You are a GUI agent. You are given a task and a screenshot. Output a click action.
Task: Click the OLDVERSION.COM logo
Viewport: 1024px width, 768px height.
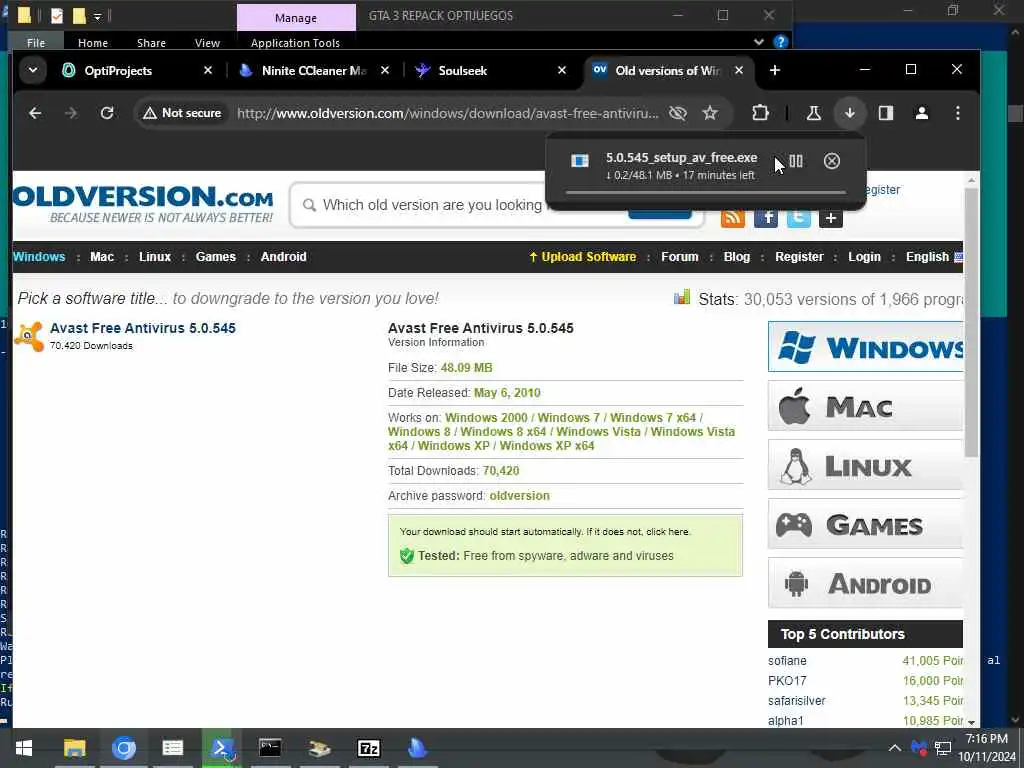click(143, 203)
